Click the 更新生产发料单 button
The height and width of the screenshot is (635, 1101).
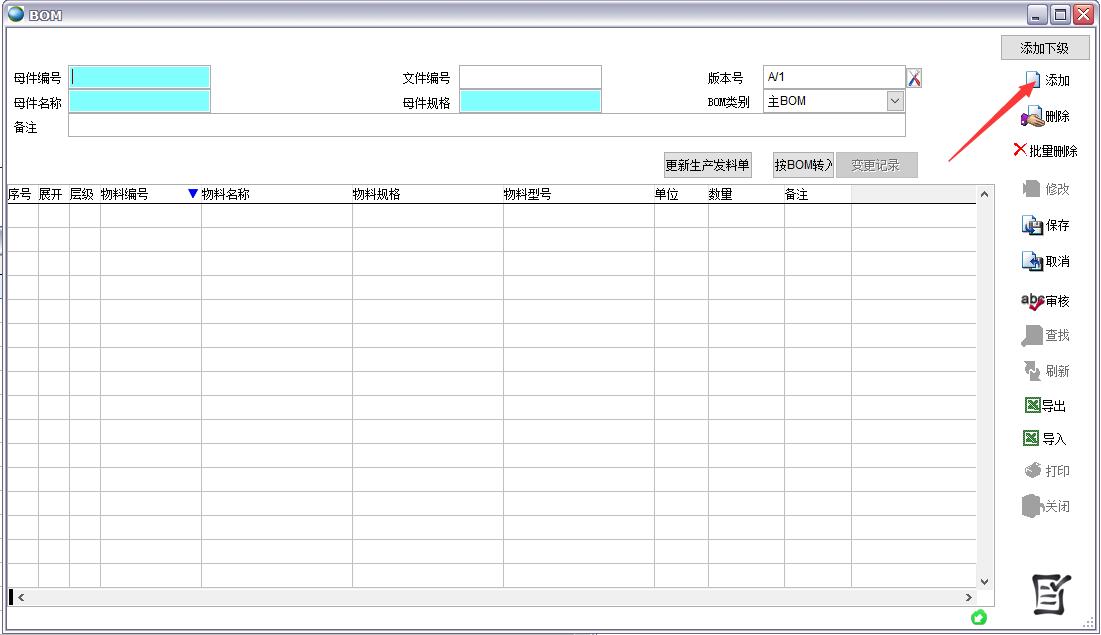click(x=707, y=166)
